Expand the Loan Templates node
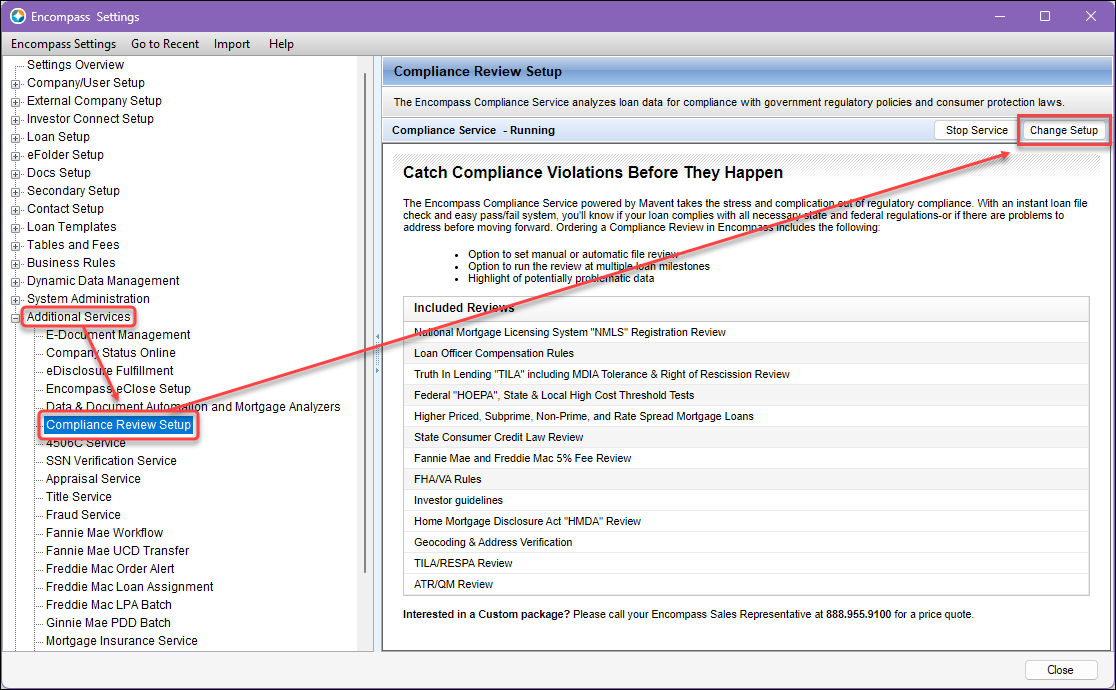Image resolution: width=1116 pixels, height=690 pixels. [x=16, y=228]
